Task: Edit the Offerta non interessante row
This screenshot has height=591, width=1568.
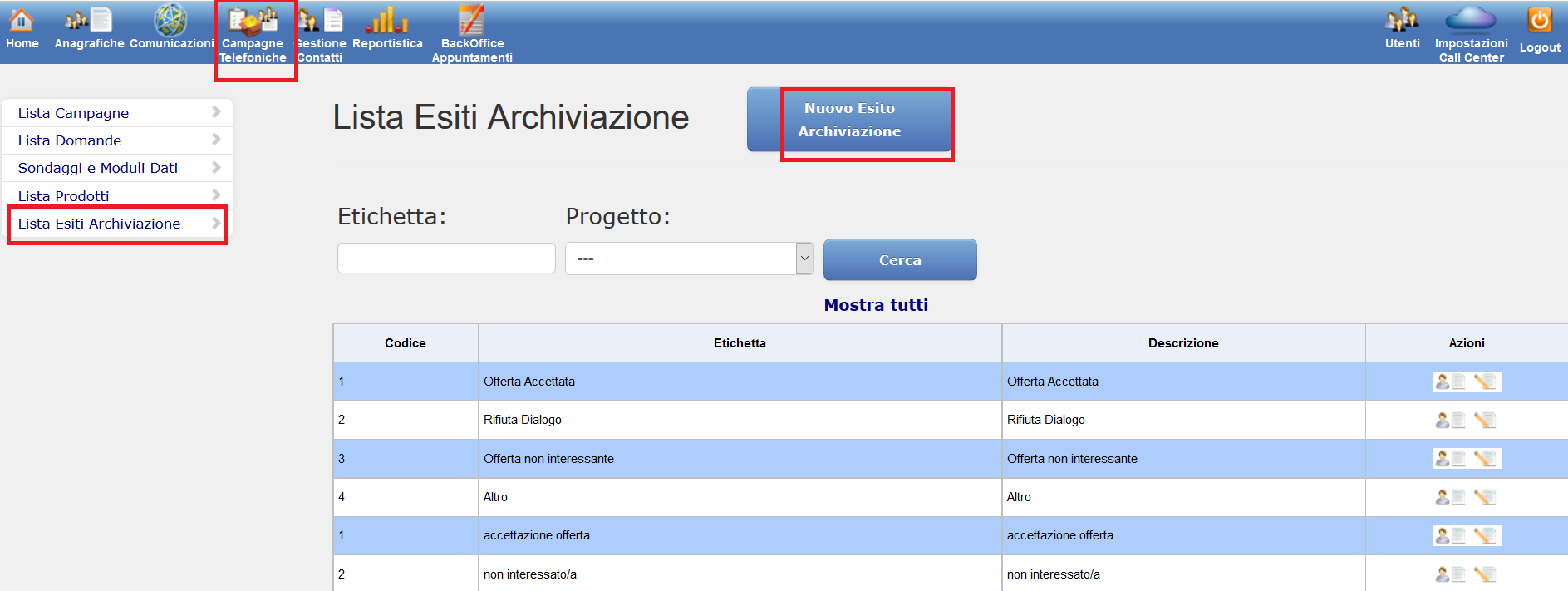Action: point(1485,459)
